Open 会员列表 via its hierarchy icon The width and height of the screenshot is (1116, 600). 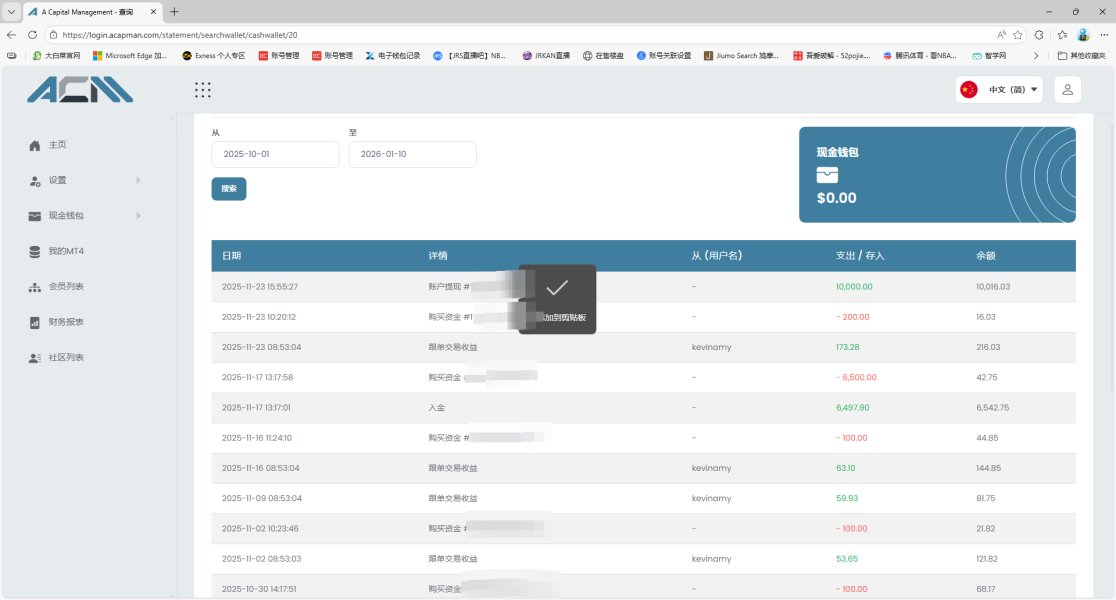[x=35, y=287]
